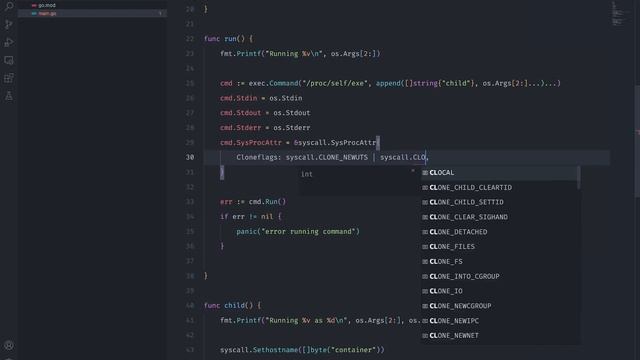Image resolution: width=640 pixels, height=360 pixels.
Task: Choose CLONE_FILES suggestion
Action: pos(499,247)
